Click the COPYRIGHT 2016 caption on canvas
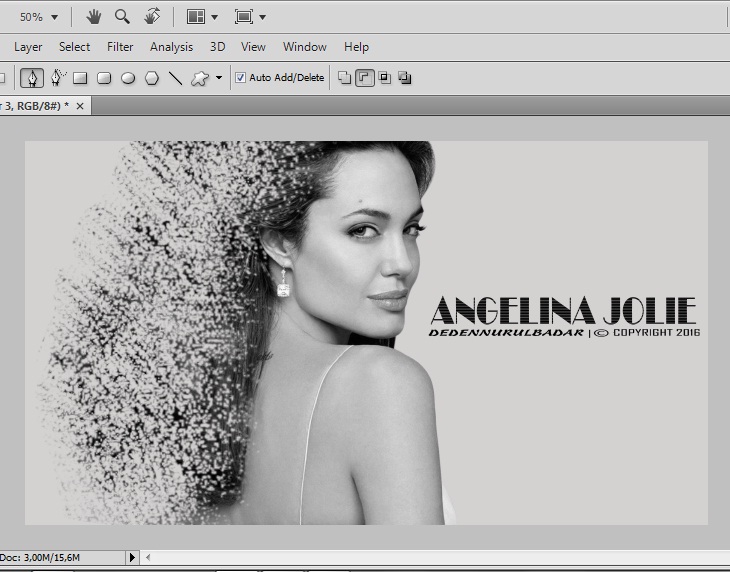Screen dimensions: 730x572 click(656, 332)
